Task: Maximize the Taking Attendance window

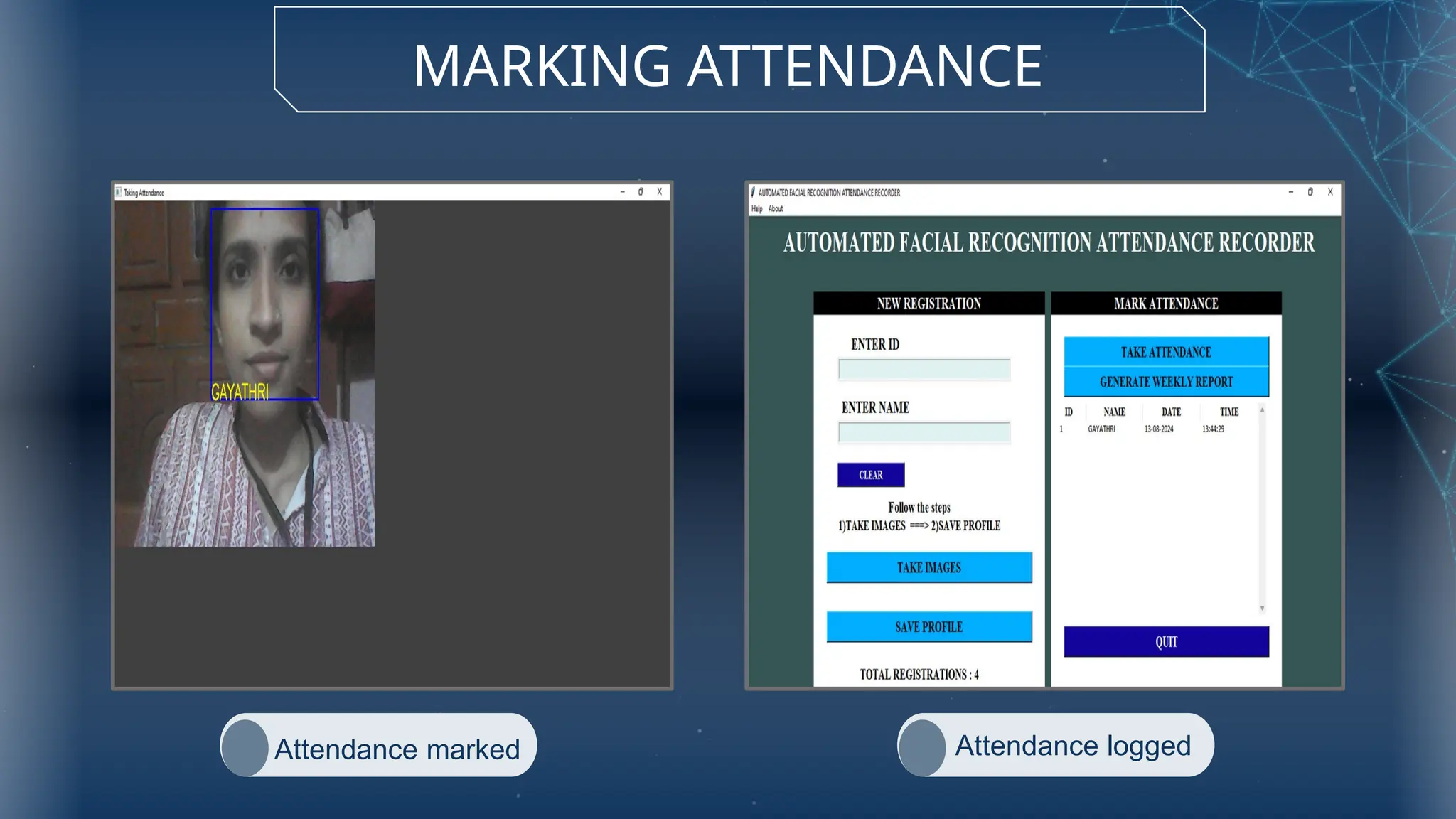Action: point(641,192)
